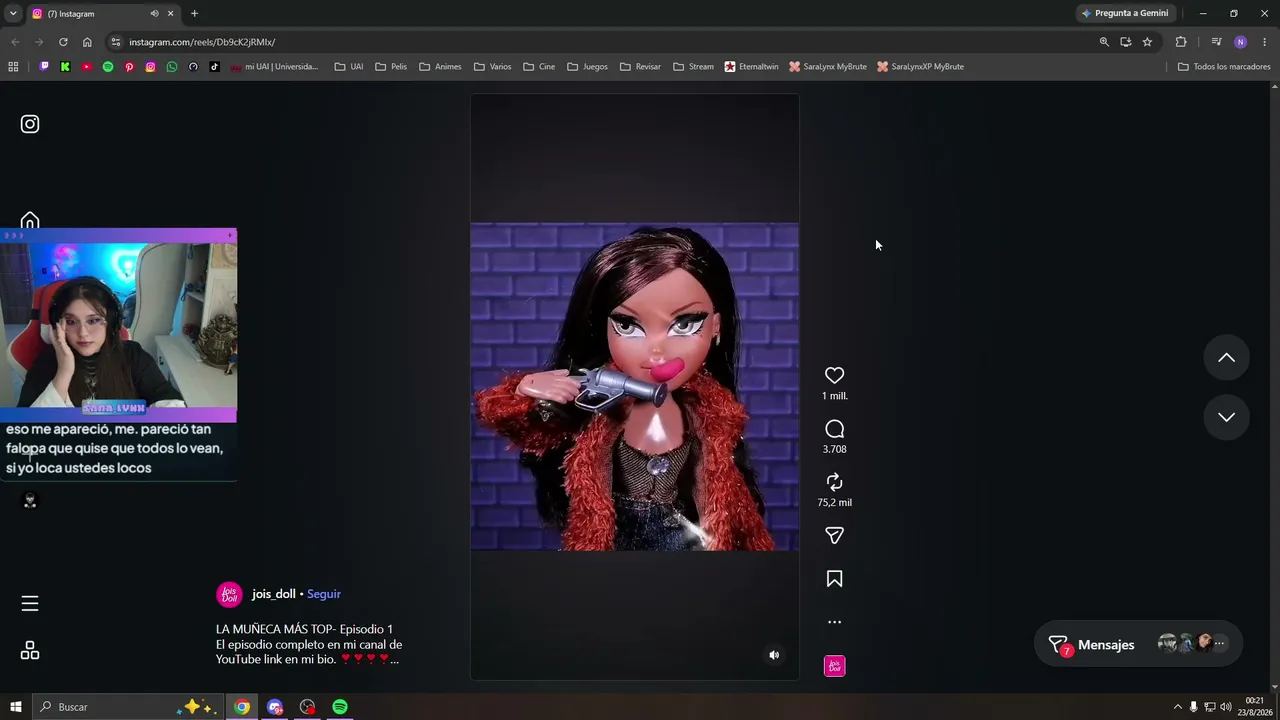
Task: Open the Twitch bookmark
Action: (44, 67)
